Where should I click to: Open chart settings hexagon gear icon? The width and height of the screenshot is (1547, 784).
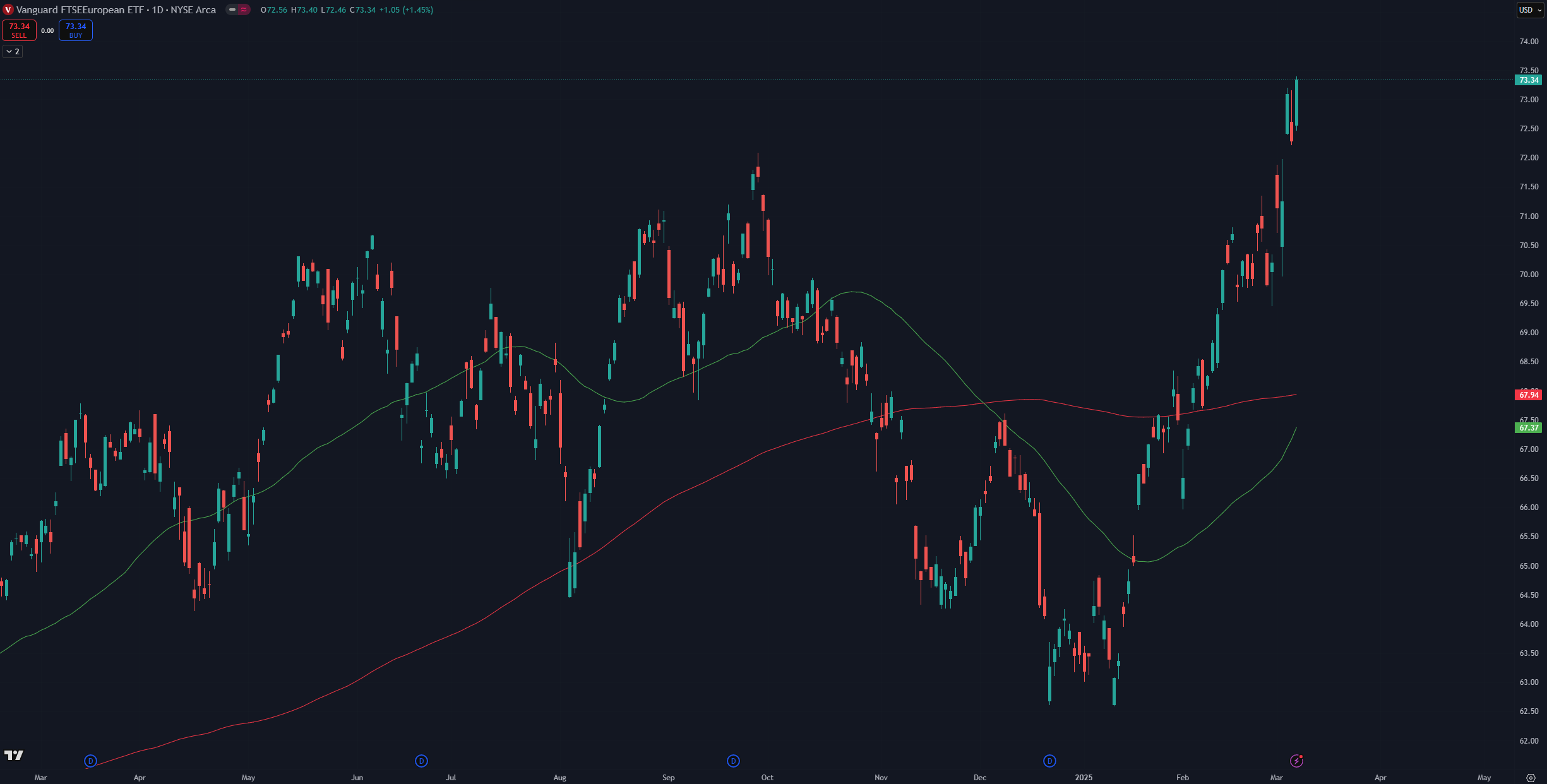(1531, 778)
